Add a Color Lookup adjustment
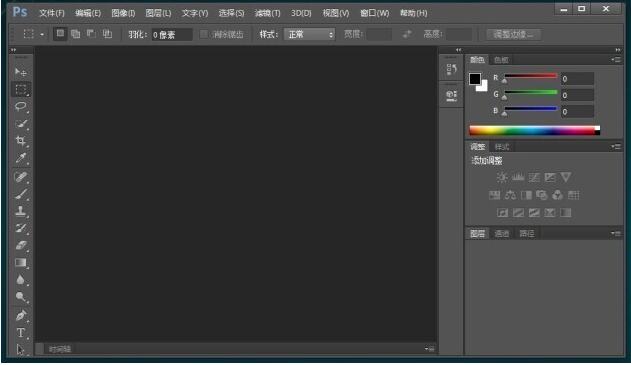This screenshot has width=631, height=365. pyautogui.click(x=573, y=195)
